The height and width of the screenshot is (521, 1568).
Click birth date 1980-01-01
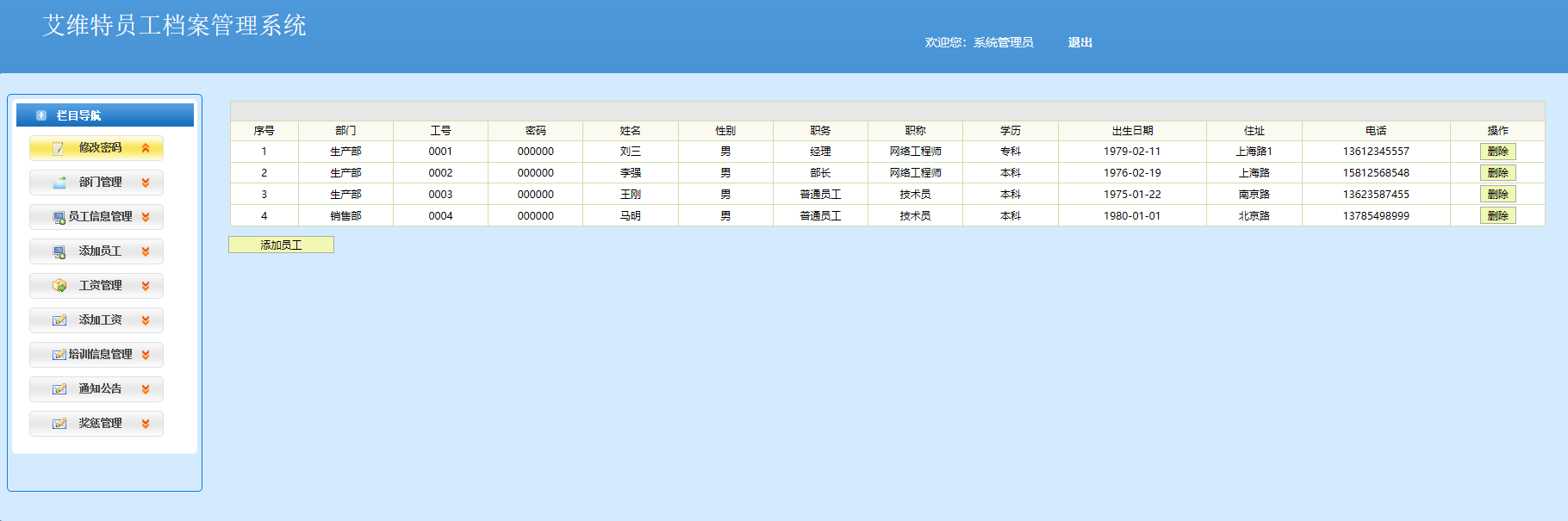click(1132, 216)
